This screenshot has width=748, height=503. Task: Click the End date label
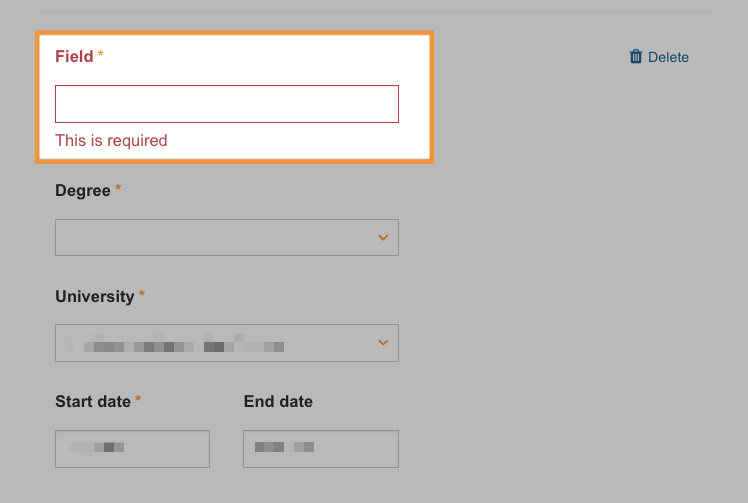tap(278, 401)
